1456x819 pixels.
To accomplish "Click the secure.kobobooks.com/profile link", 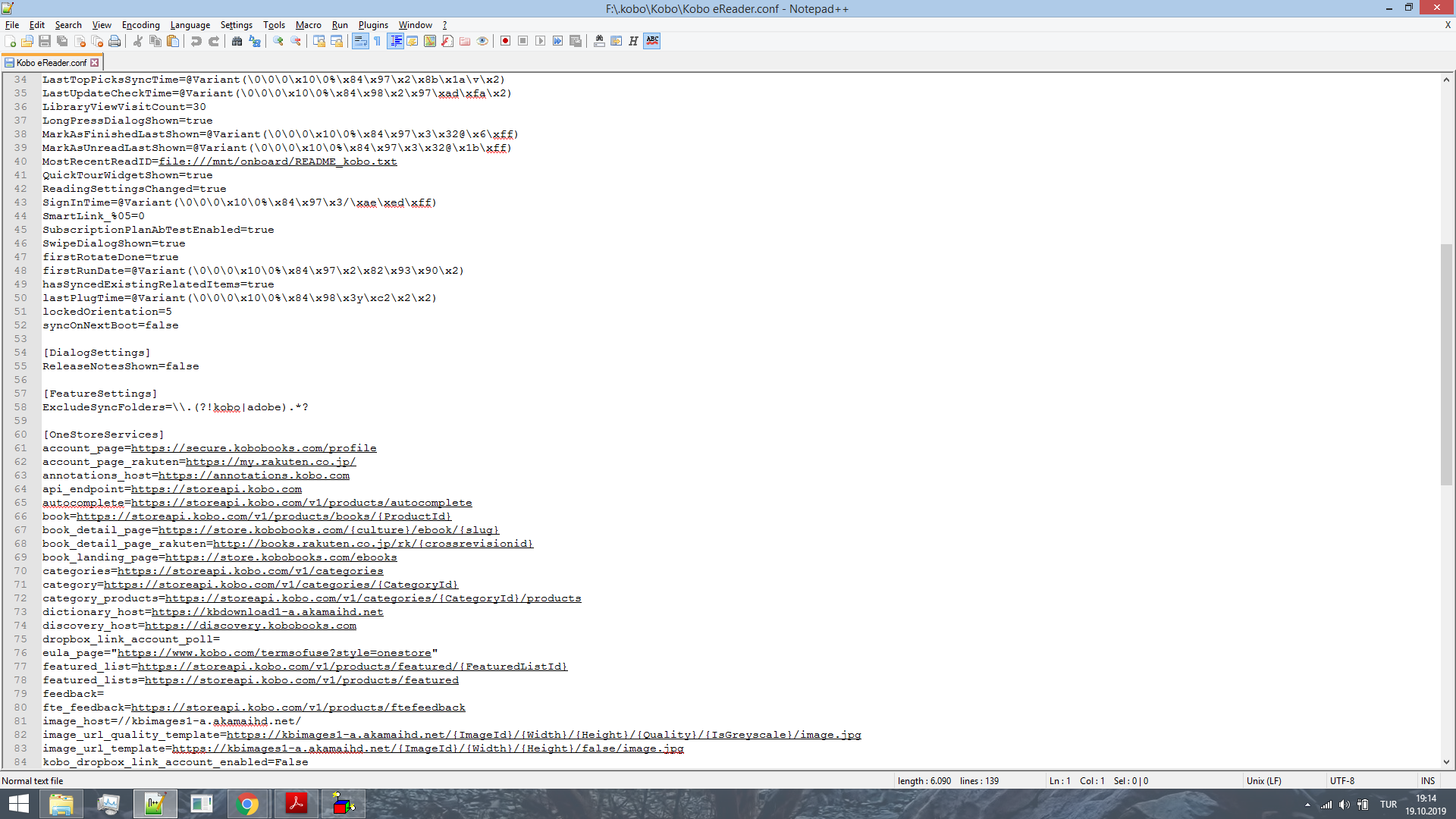I will tap(253, 448).
